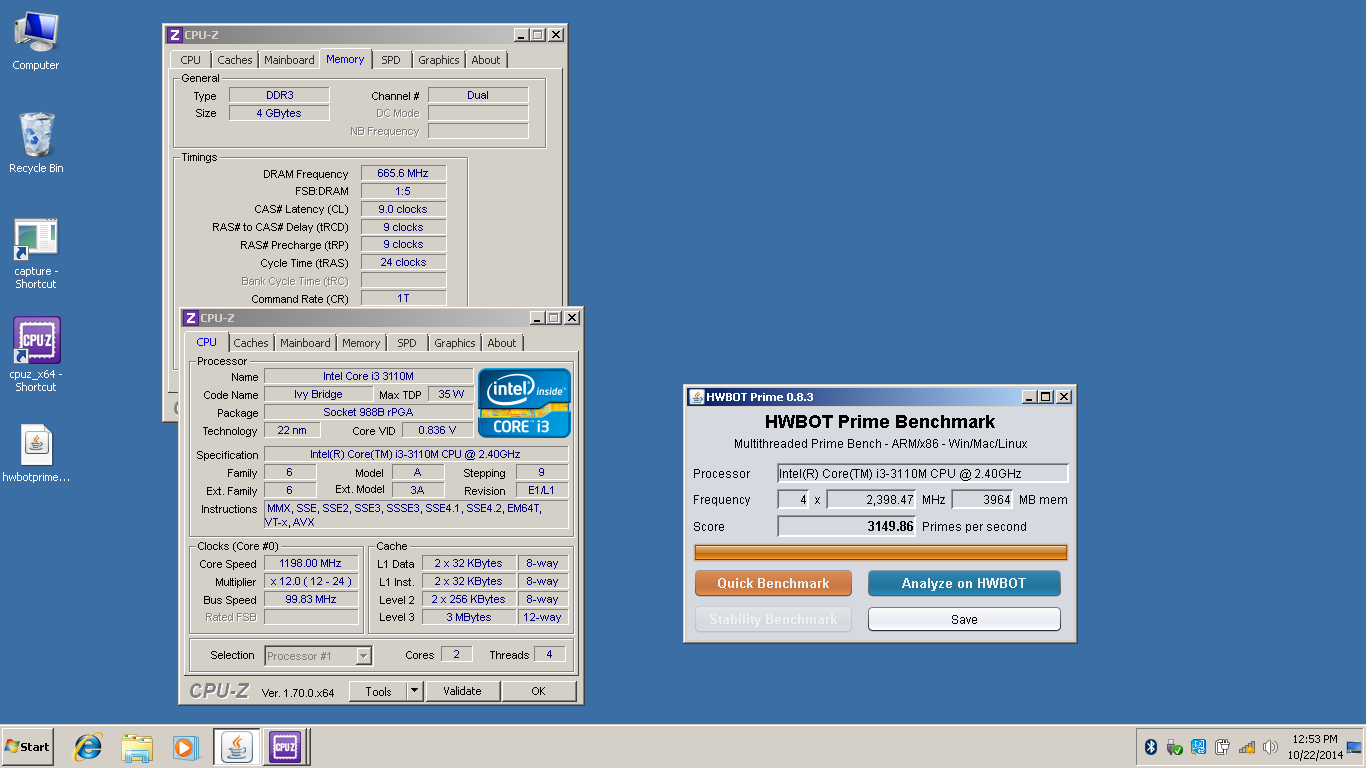Open the wireless network signal tray icon

1246,747
